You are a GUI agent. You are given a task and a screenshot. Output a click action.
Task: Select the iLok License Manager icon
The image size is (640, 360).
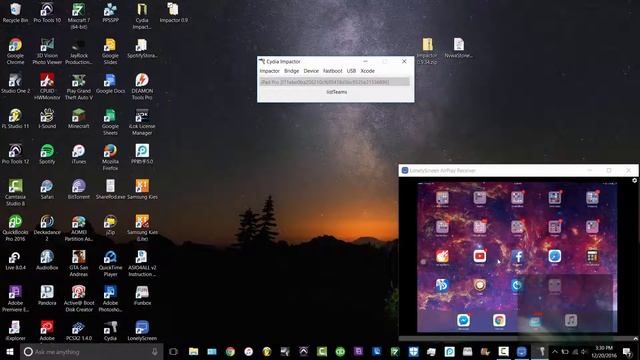pos(142,122)
